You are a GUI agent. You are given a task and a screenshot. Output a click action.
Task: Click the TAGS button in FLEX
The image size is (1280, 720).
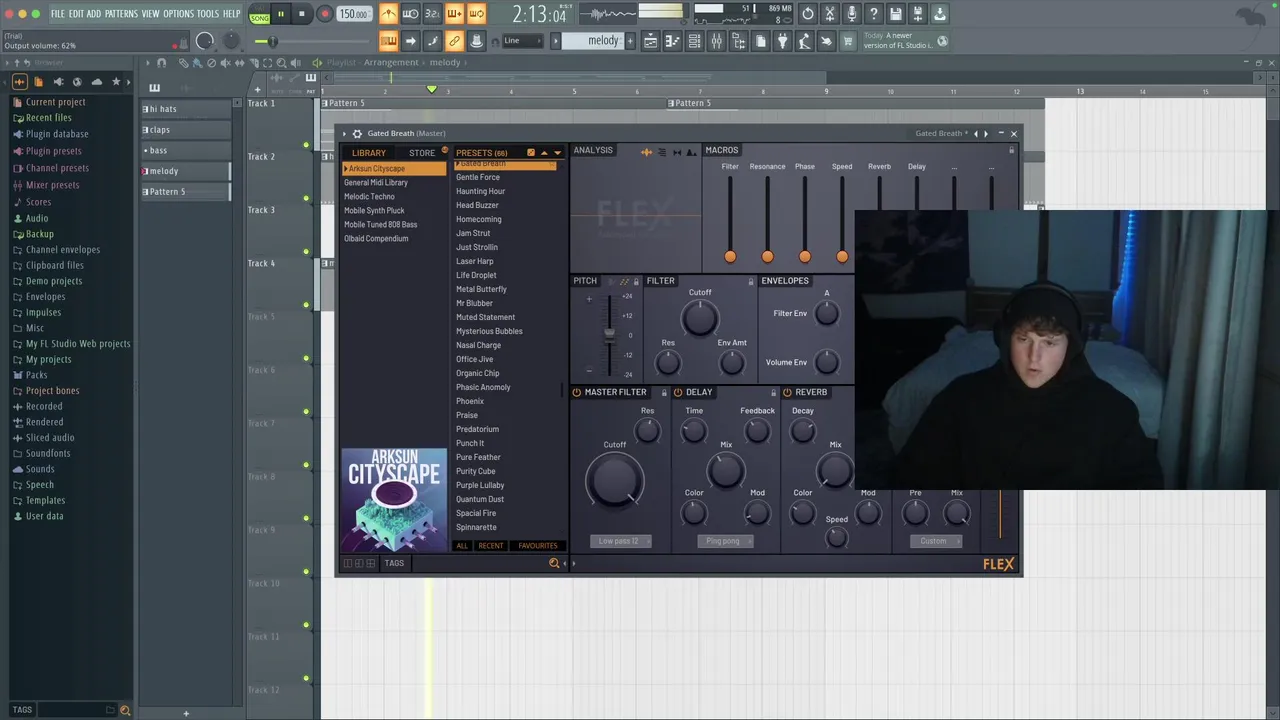[x=394, y=563]
